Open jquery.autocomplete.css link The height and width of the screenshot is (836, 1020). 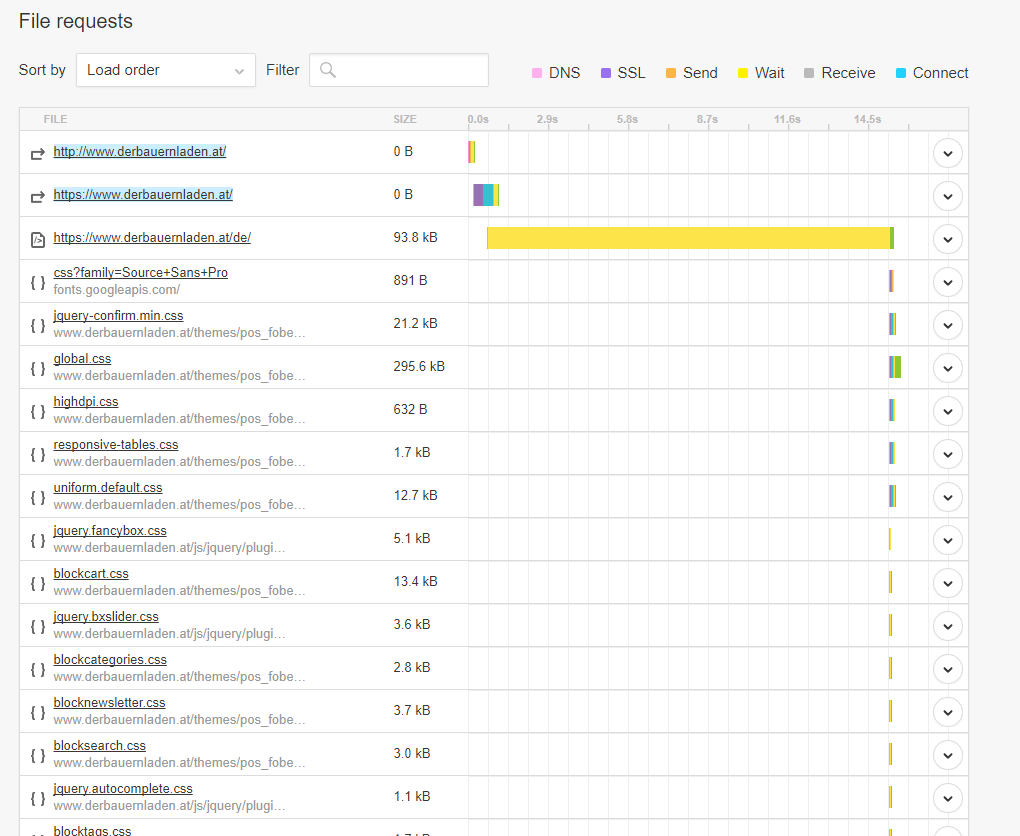(x=123, y=788)
